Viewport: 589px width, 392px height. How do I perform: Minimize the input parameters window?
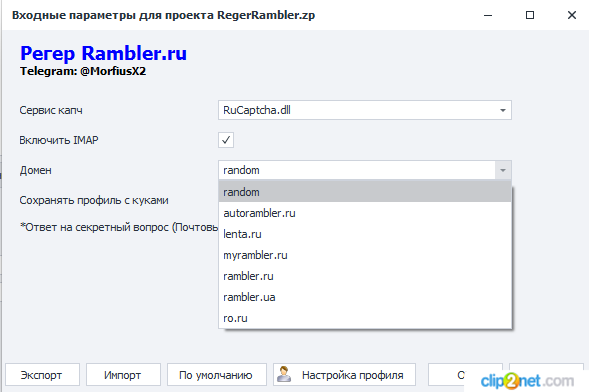488,15
